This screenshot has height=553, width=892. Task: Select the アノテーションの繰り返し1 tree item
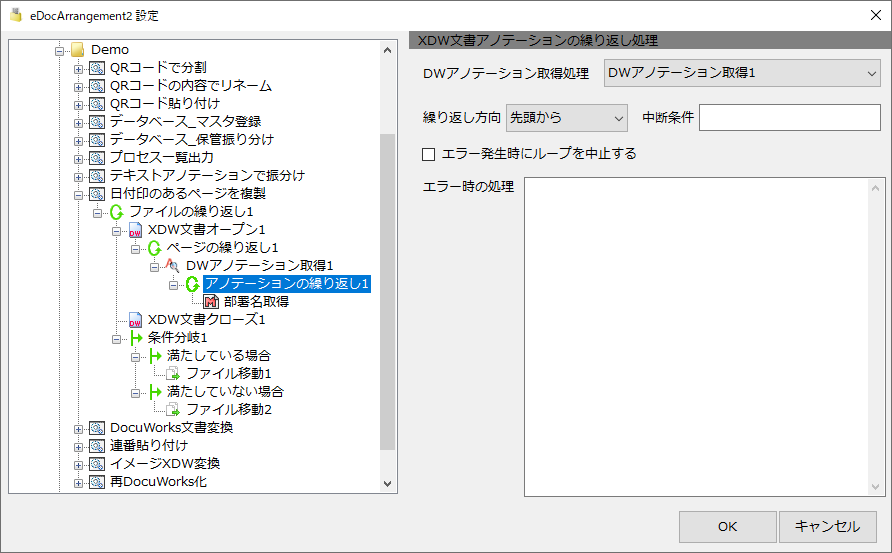287,284
